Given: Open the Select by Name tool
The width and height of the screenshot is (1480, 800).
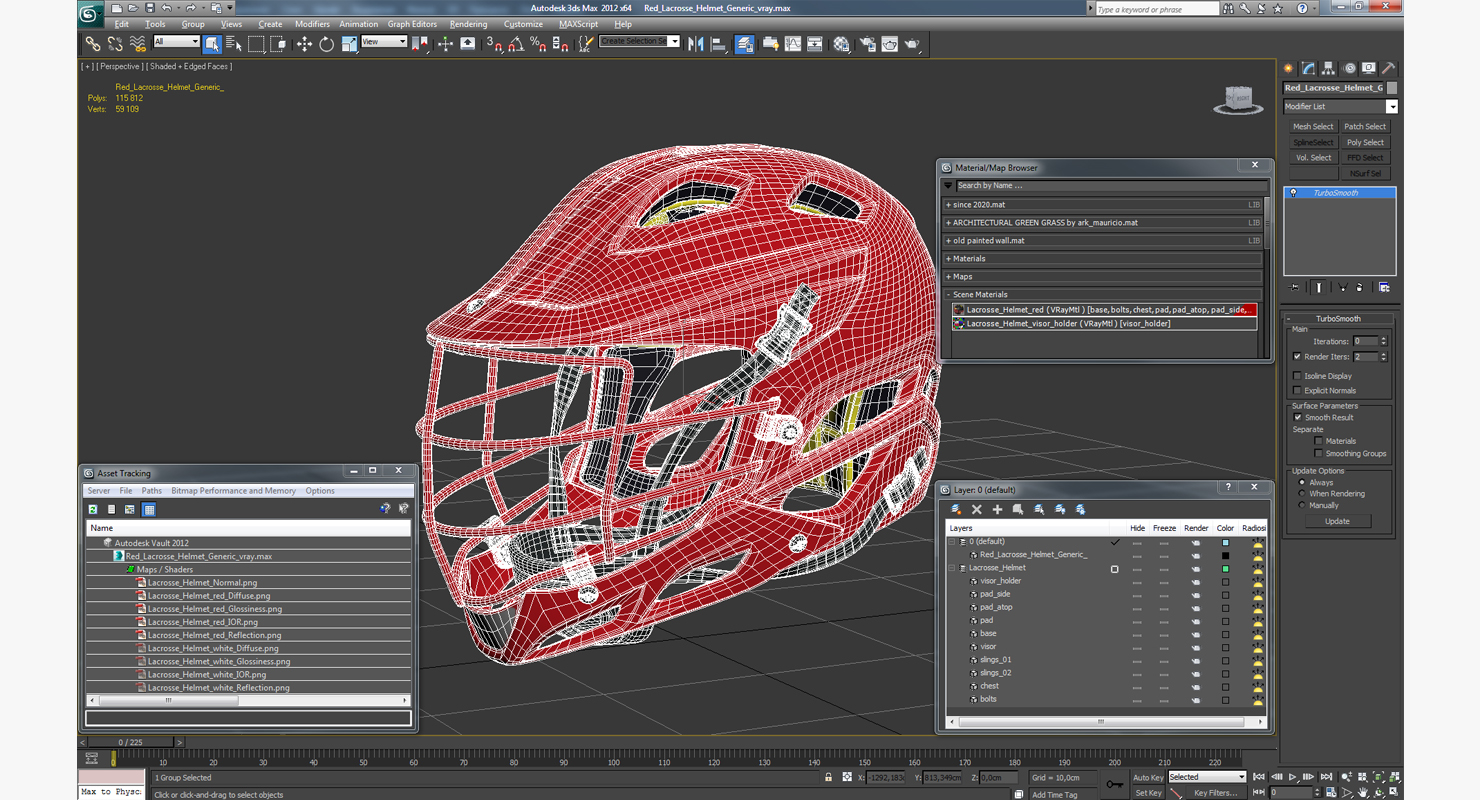Looking at the screenshot, I should point(234,44).
